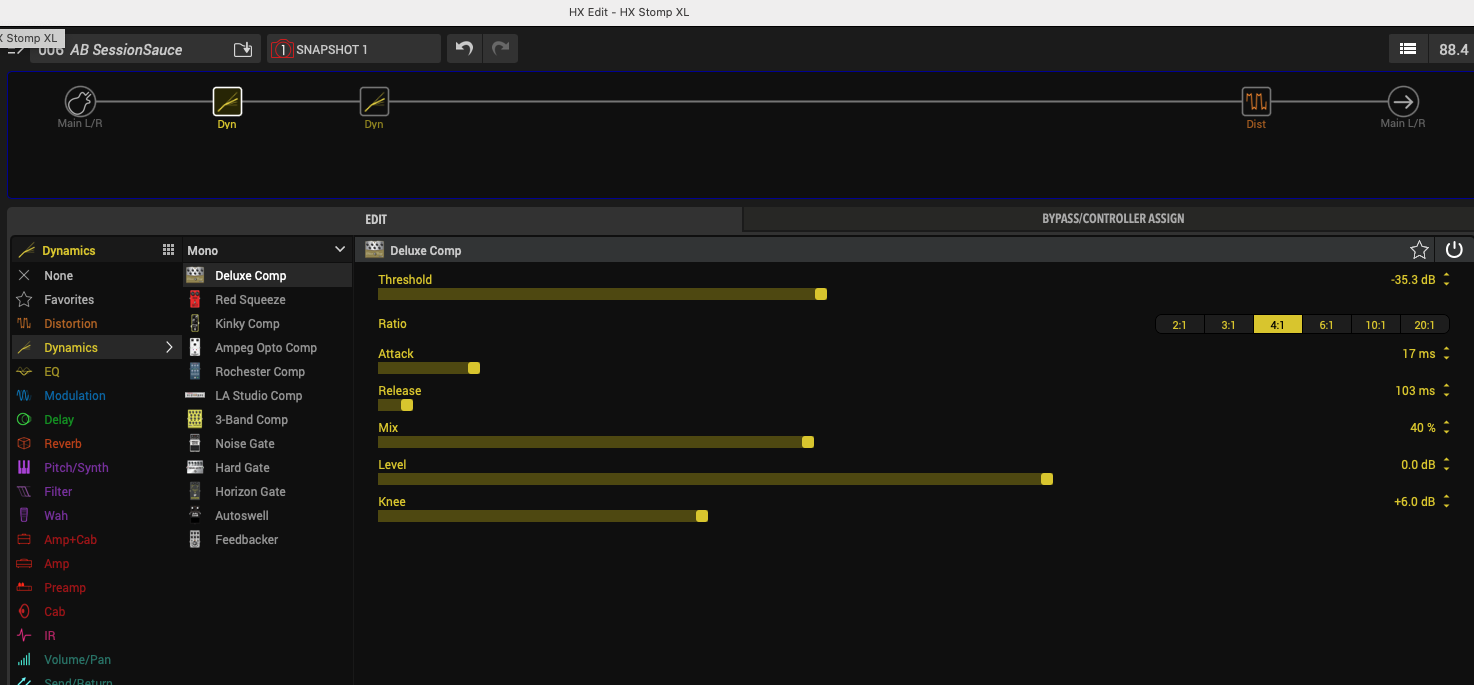Click the Release value stepper arrows
This screenshot has width=1474, height=685.
[x=1446, y=391]
